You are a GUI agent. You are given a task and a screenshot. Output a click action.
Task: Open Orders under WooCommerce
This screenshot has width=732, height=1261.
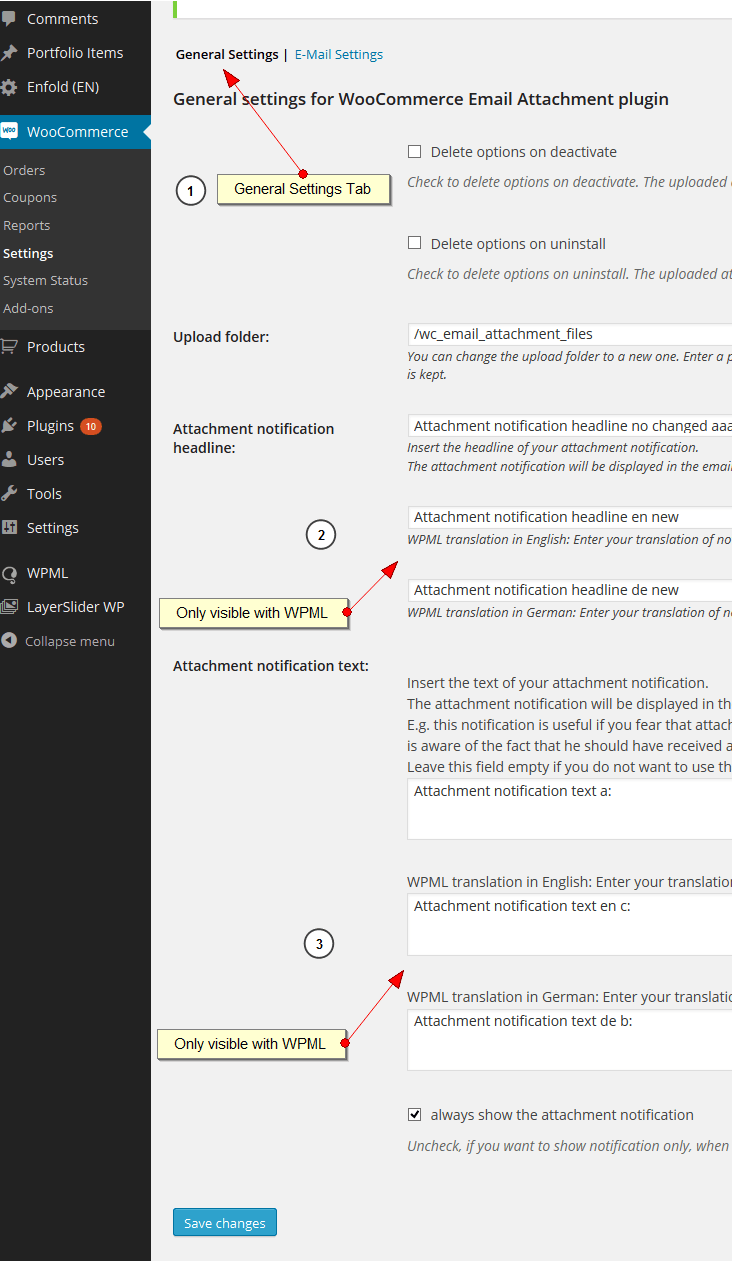[x=24, y=170]
